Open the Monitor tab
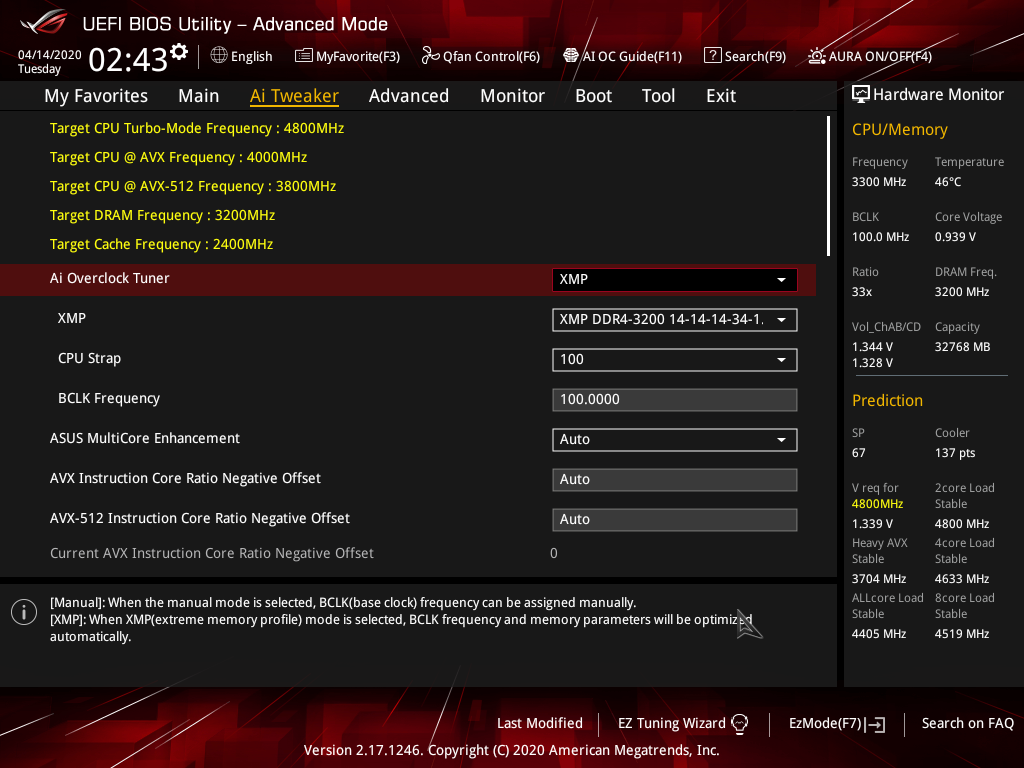Viewport: 1024px width, 768px height. coord(512,96)
